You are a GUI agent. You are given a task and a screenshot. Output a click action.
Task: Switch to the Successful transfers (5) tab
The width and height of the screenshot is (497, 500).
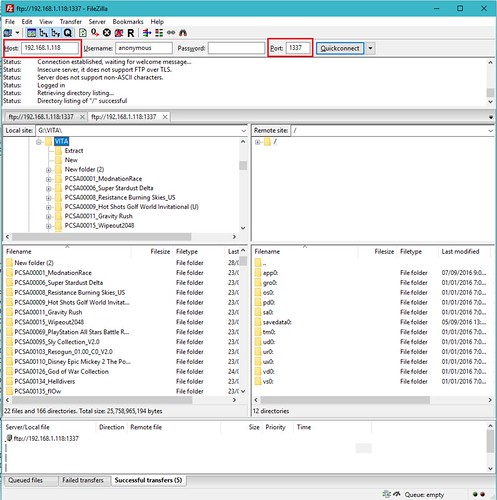pyautogui.click(x=148, y=480)
